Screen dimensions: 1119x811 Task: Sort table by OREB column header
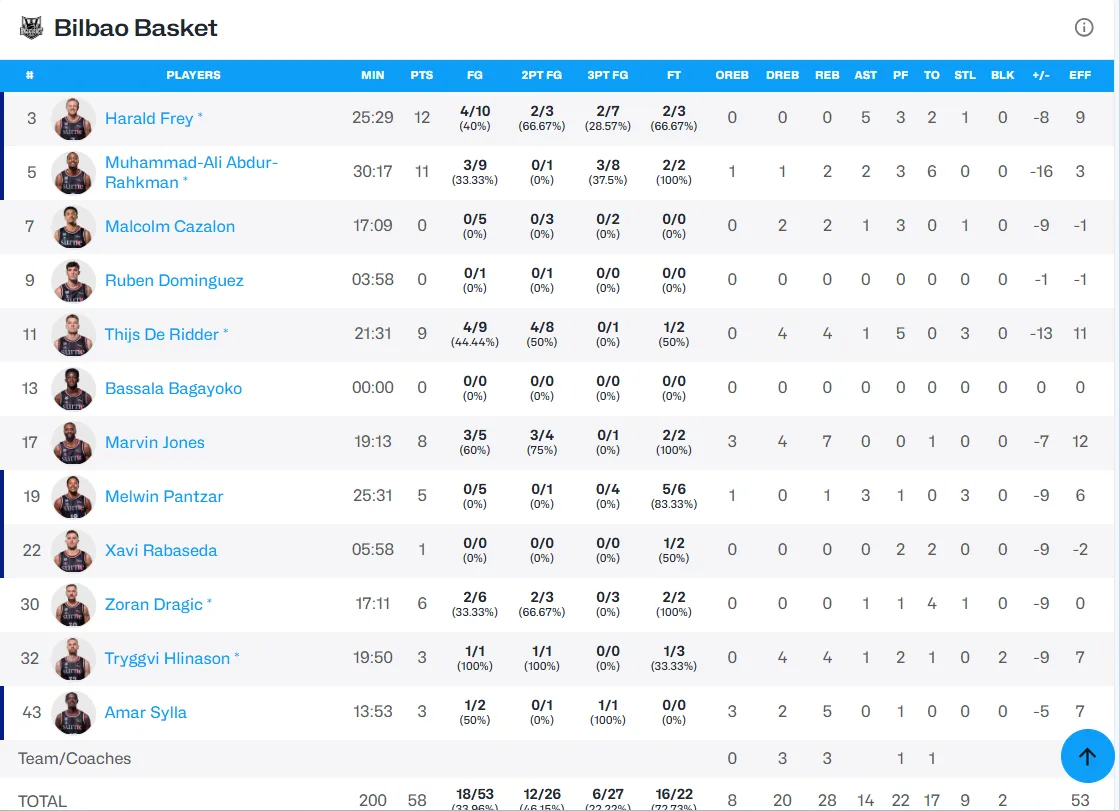(x=732, y=75)
